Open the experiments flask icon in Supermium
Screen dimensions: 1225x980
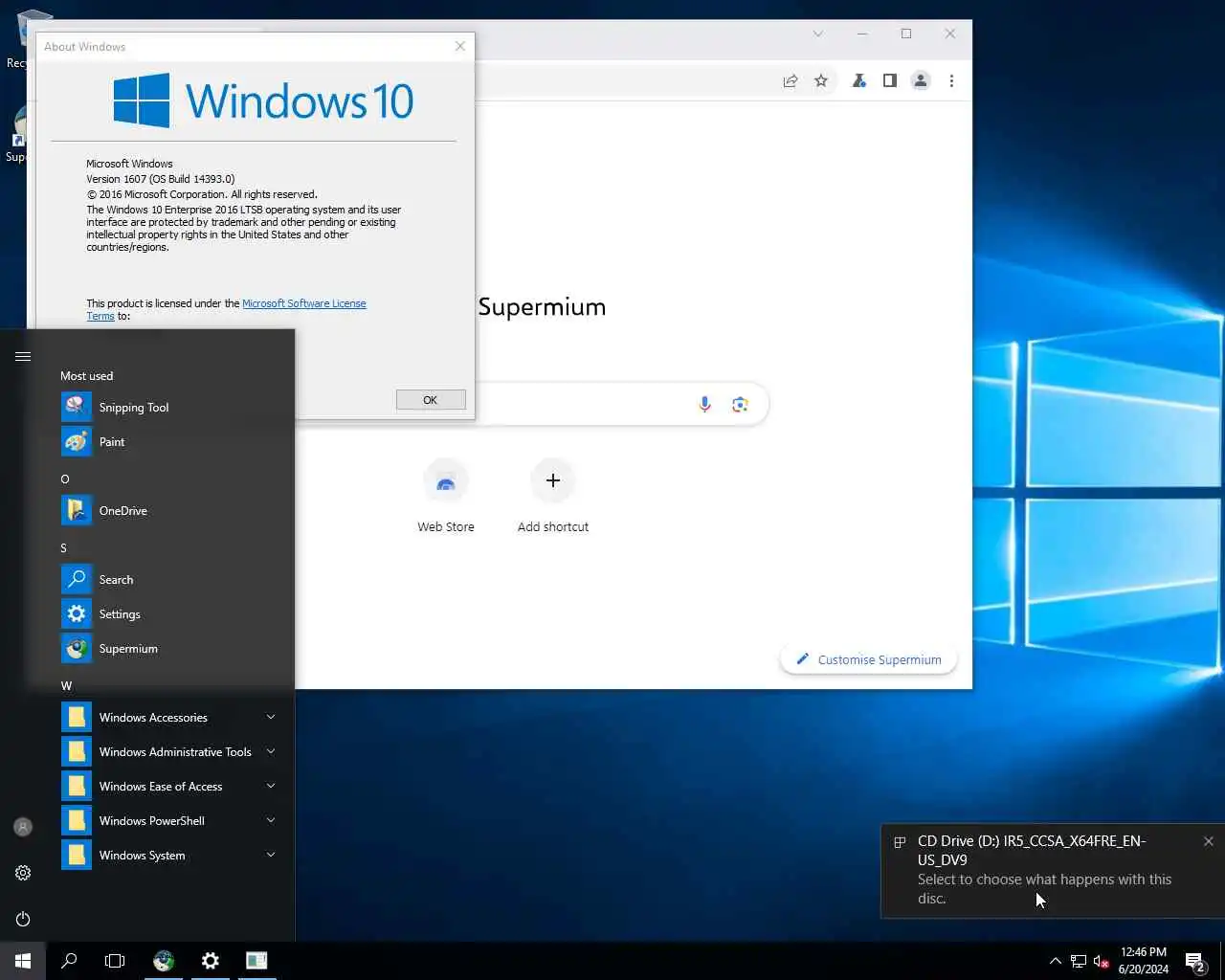[x=859, y=81]
